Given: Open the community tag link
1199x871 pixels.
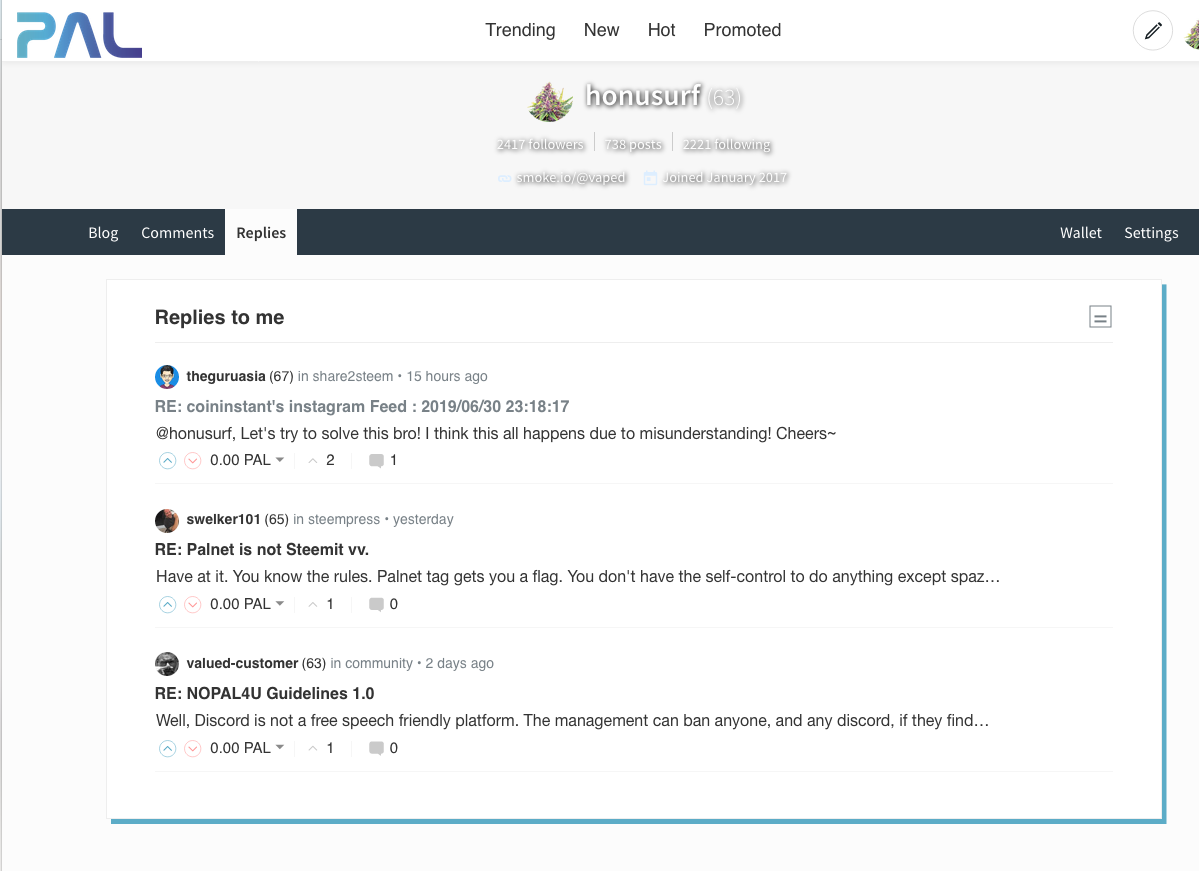Looking at the screenshot, I should (x=379, y=663).
